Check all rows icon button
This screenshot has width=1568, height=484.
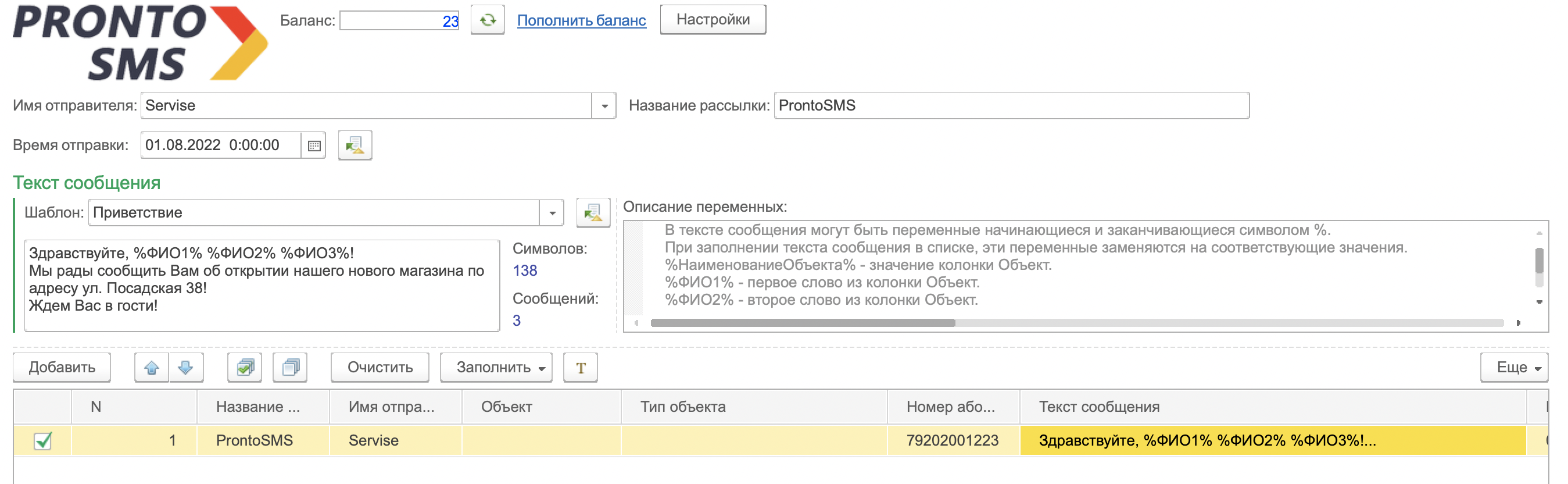245,368
